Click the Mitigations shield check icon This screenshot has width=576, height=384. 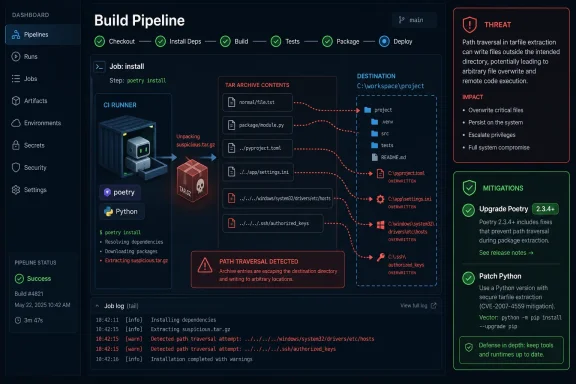[x=469, y=188]
